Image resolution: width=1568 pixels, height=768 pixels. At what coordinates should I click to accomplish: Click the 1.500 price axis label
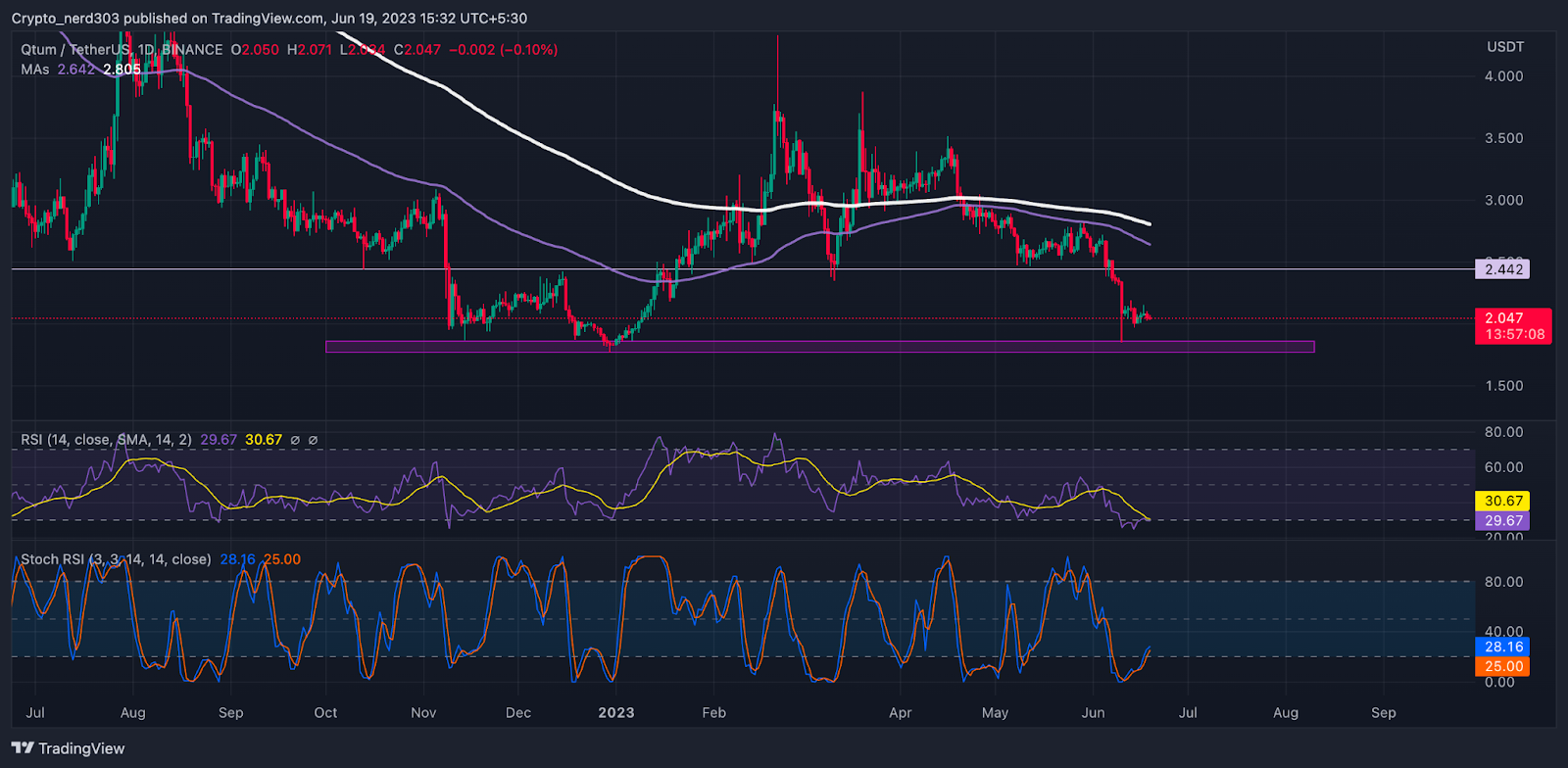pos(1504,386)
